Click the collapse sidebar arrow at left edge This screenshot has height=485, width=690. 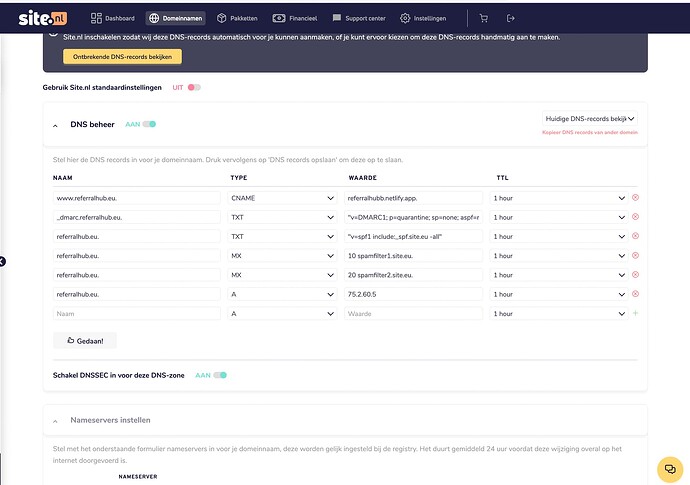click(2, 261)
